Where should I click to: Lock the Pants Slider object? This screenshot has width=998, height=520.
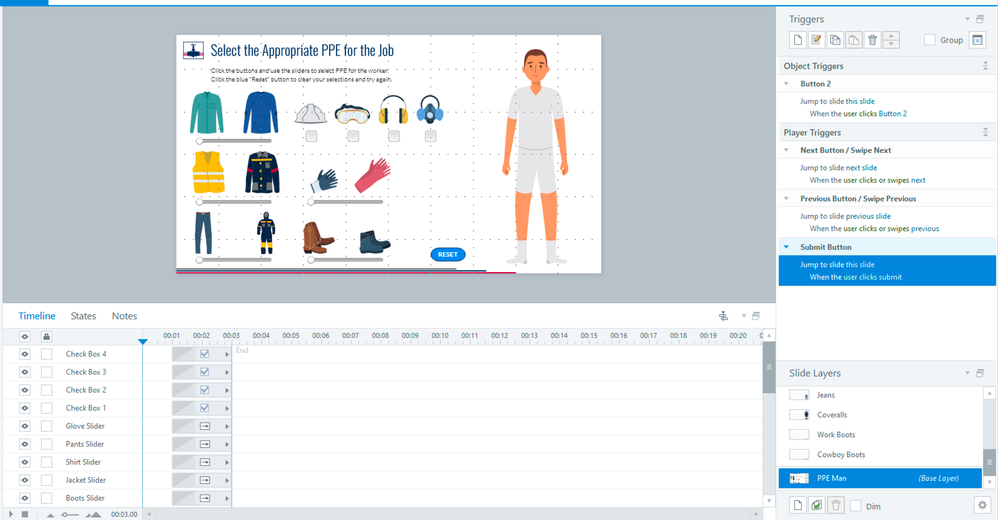point(46,444)
